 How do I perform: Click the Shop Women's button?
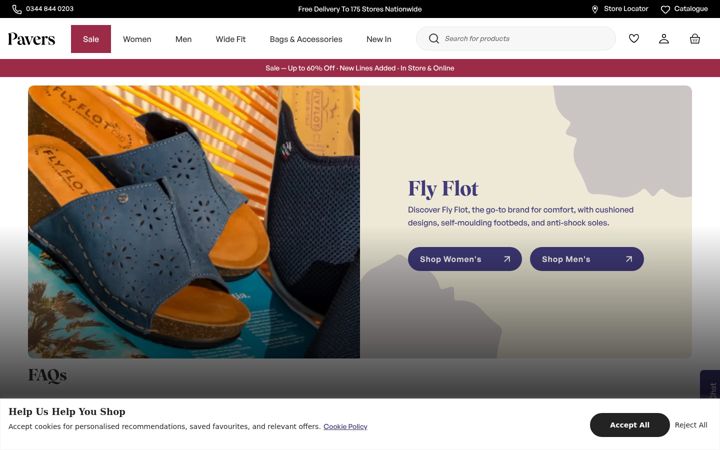[x=465, y=259]
